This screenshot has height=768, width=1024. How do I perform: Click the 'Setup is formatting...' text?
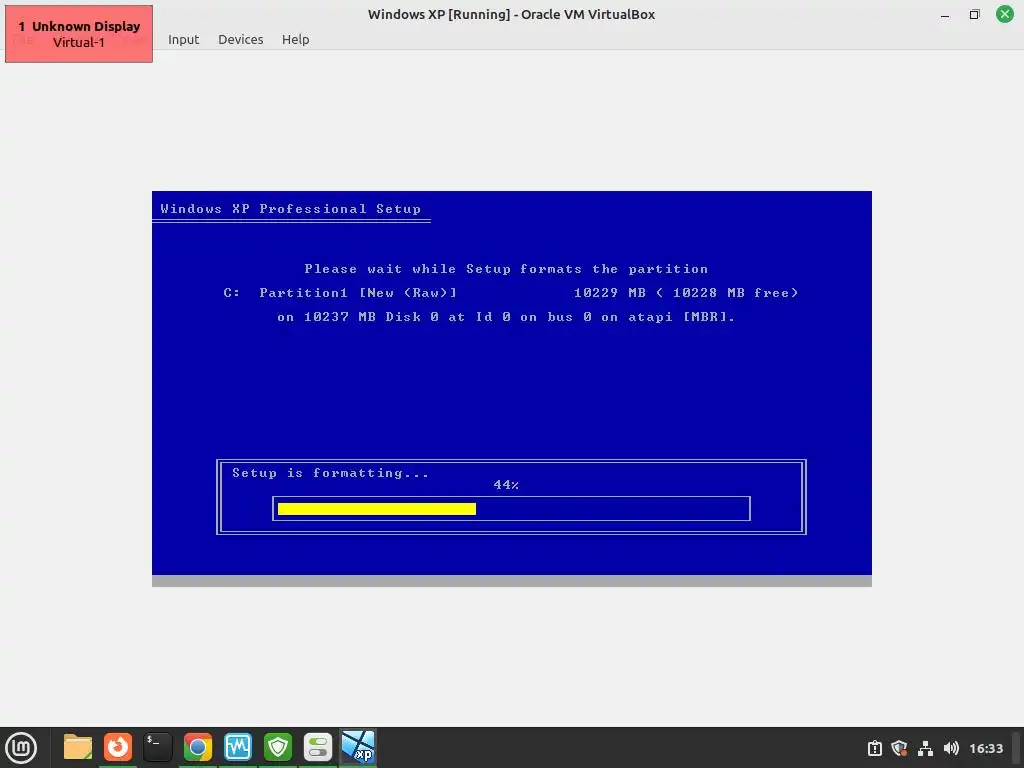click(330, 473)
